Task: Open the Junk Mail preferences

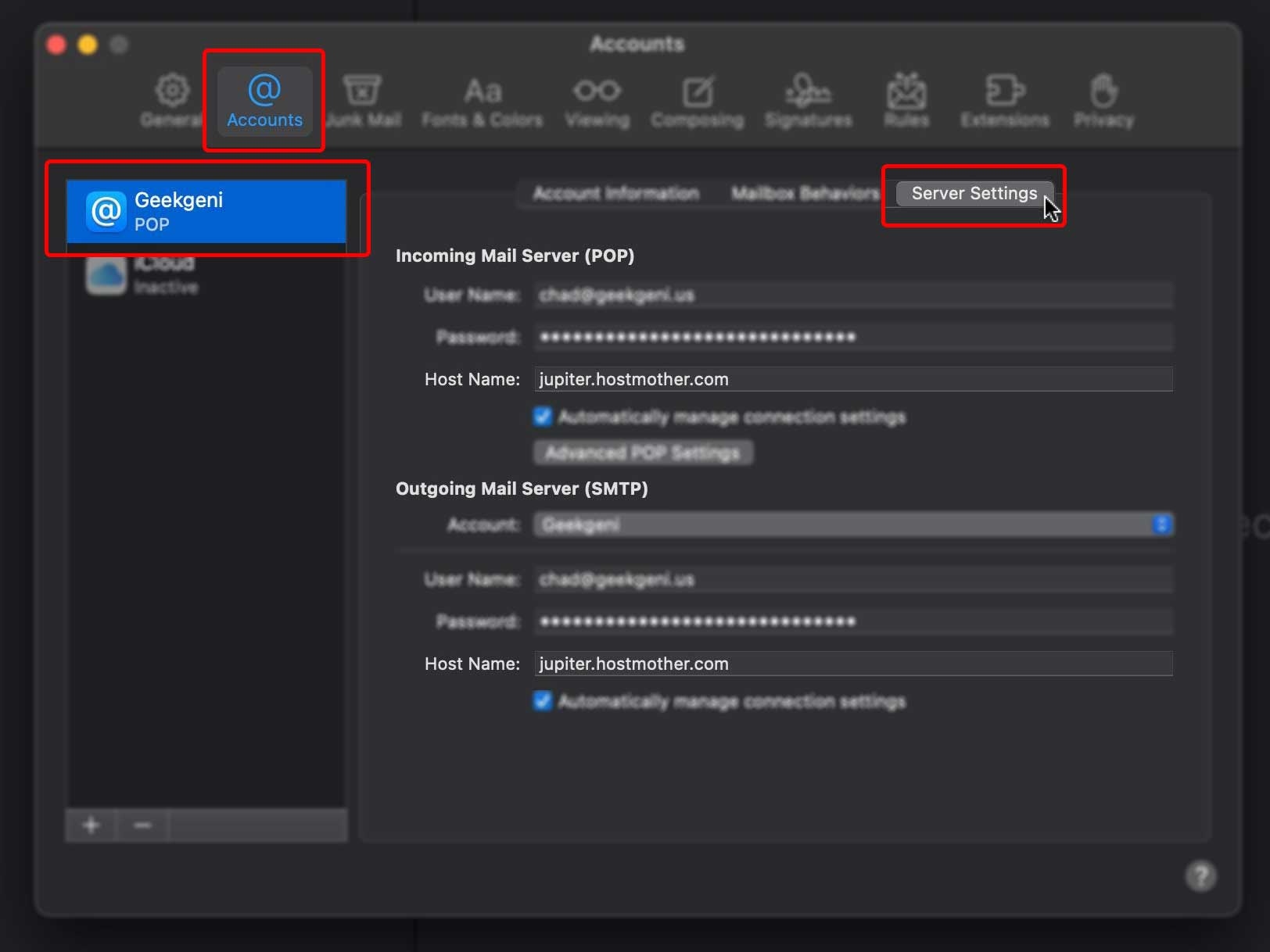Action: point(363,102)
